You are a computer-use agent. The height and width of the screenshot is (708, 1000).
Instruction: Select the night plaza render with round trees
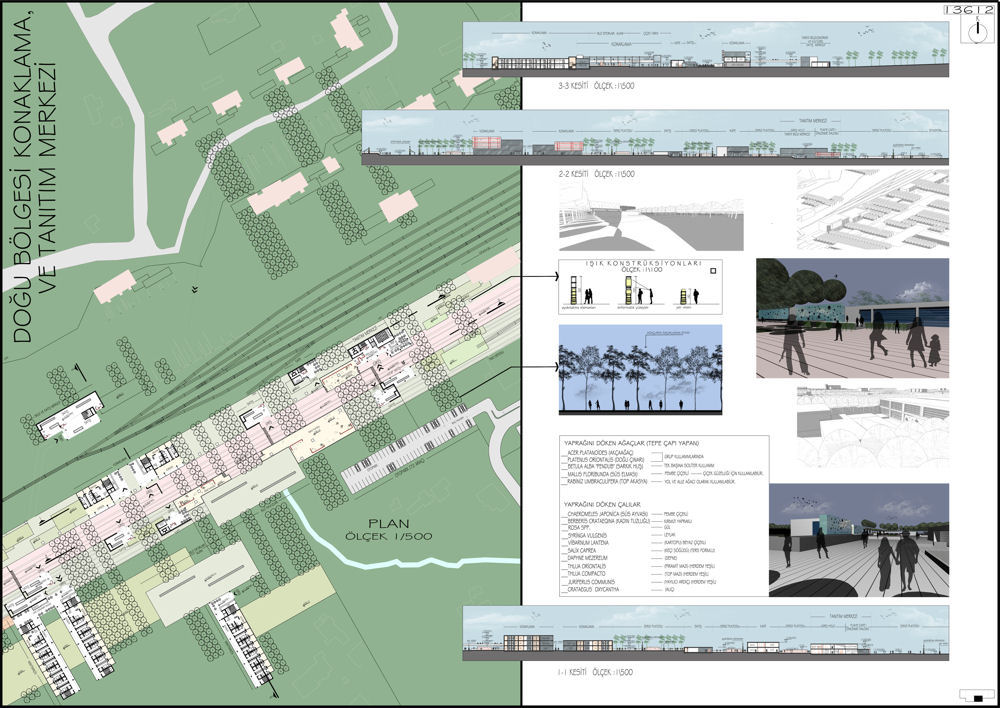pos(851,318)
